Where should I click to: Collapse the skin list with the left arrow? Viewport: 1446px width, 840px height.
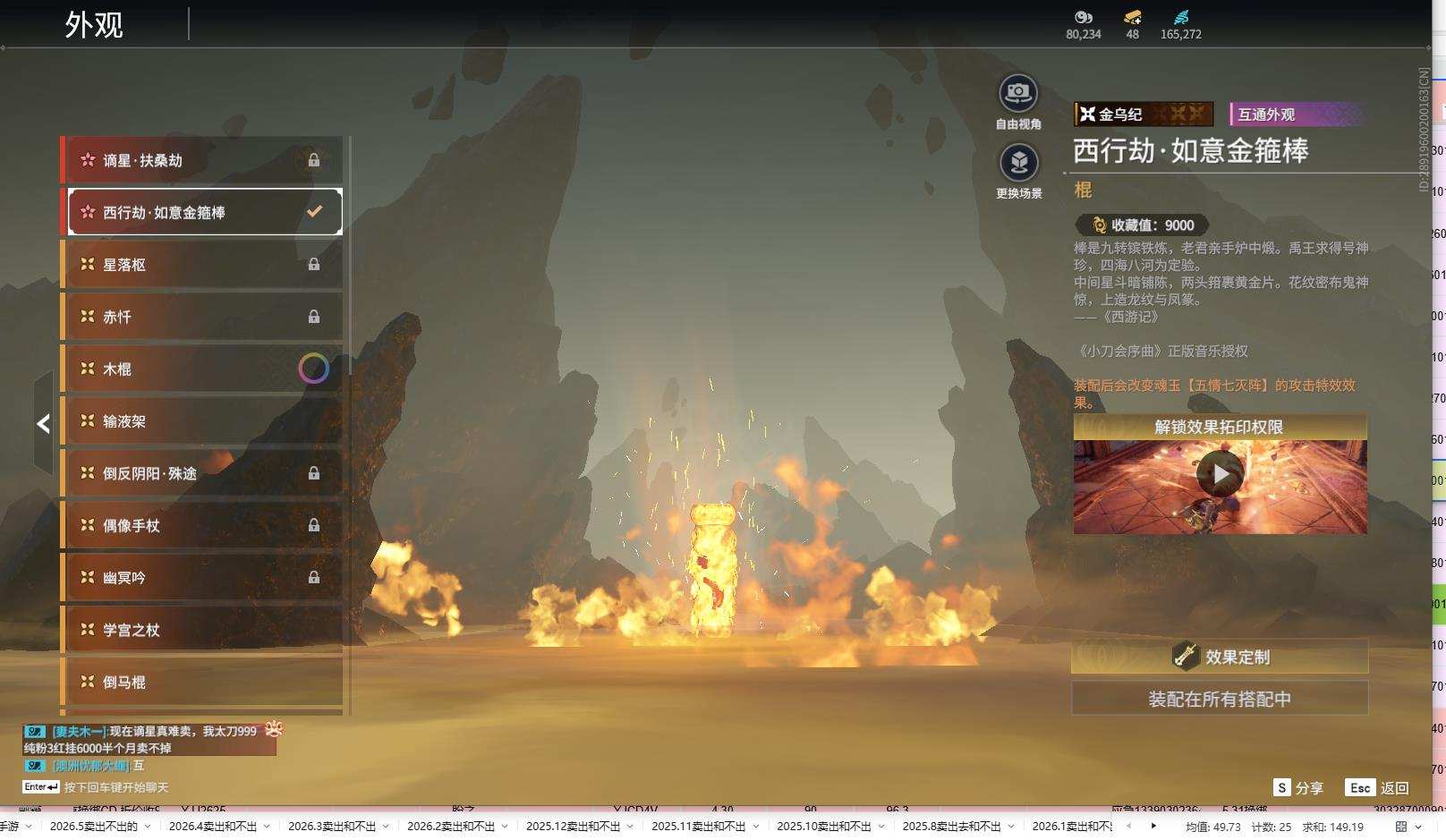[43, 424]
